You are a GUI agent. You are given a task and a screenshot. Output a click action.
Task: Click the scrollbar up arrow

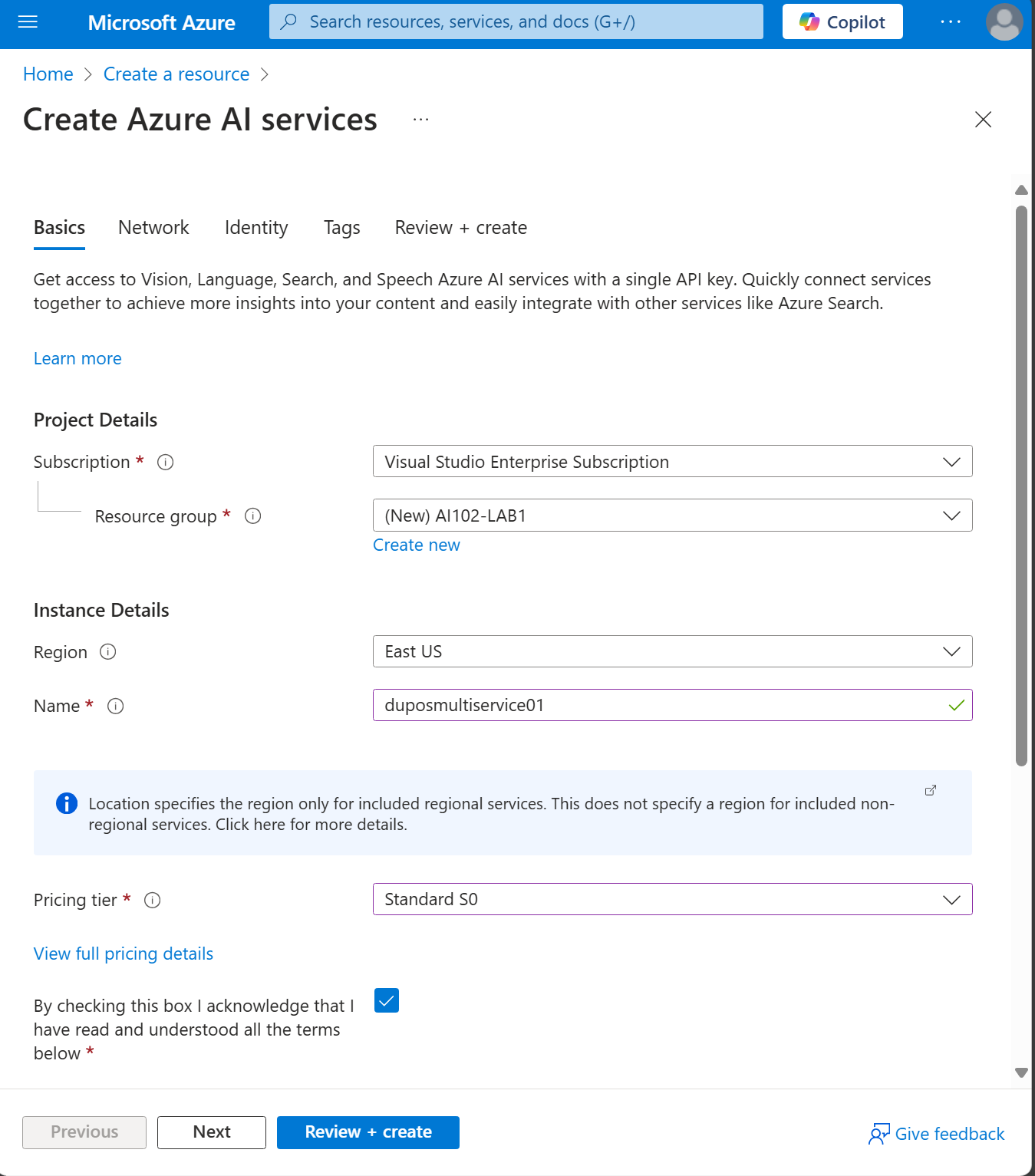(1021, 190)
